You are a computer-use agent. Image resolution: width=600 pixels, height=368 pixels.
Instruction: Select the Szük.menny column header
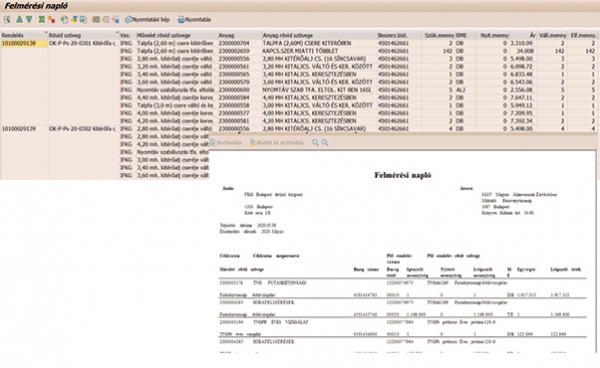(438, 35)
